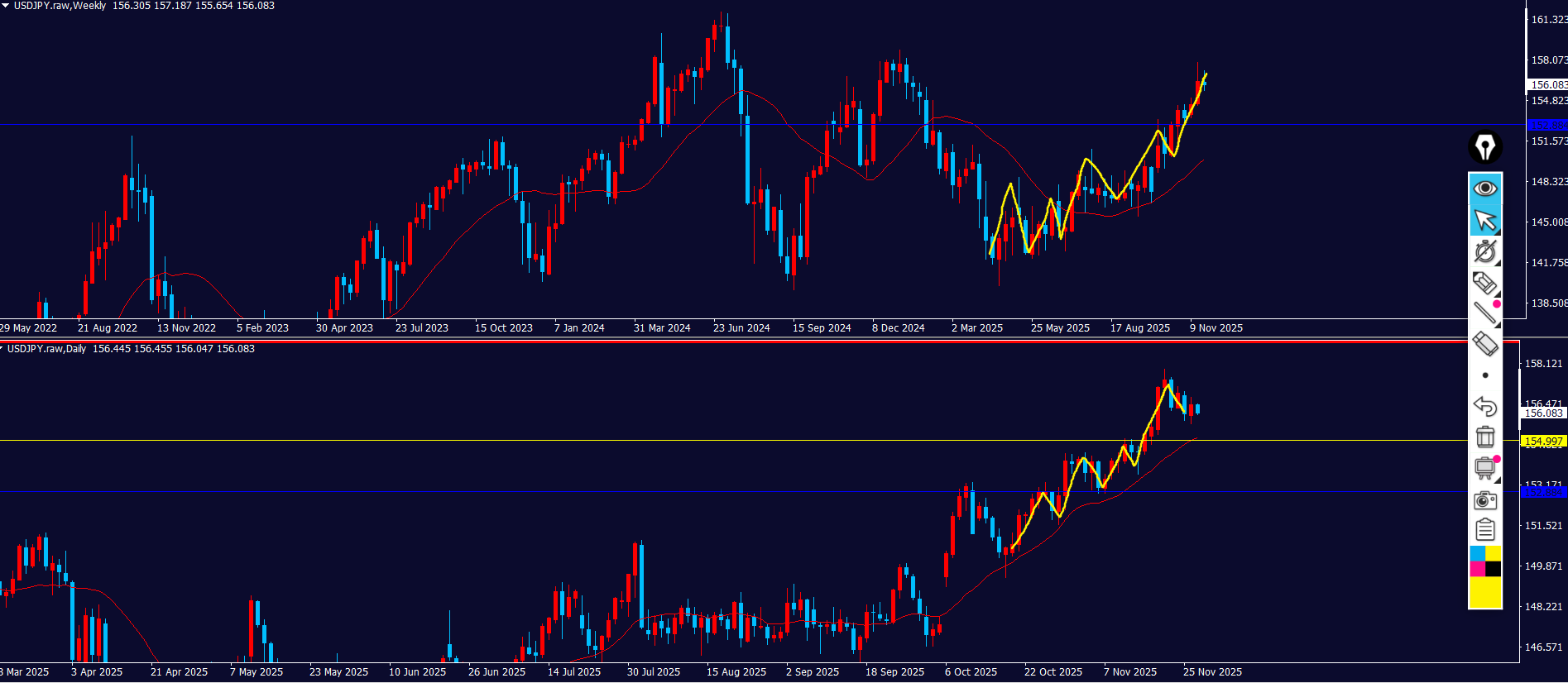
Task: Open the Epic Pen nib logo menu
Action: (1485, 147)
